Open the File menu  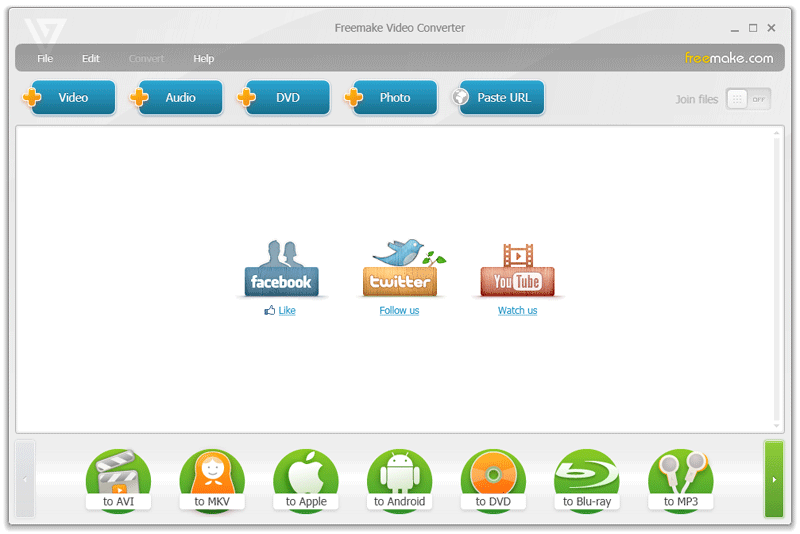(45, 59)
